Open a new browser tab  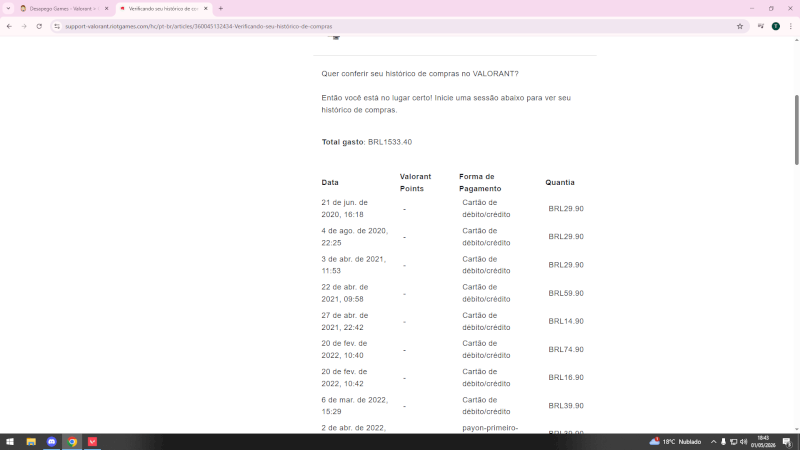click(221, 8)
